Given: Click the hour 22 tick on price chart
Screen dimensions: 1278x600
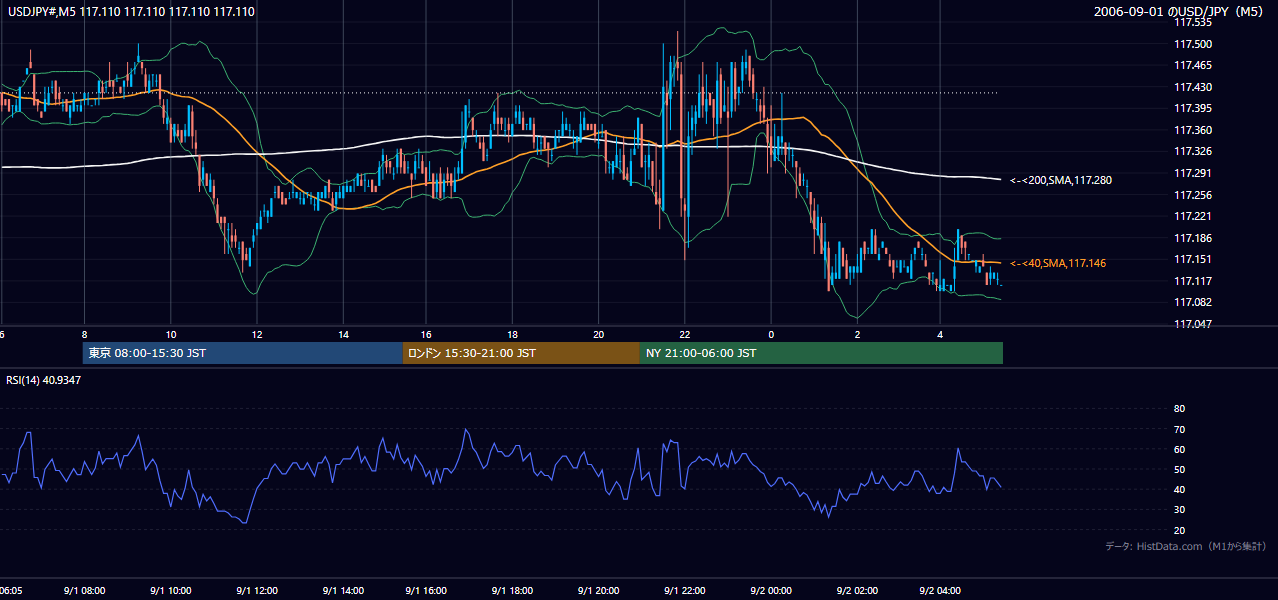Looking at the screenshot, I should click(x=685, y=334).
